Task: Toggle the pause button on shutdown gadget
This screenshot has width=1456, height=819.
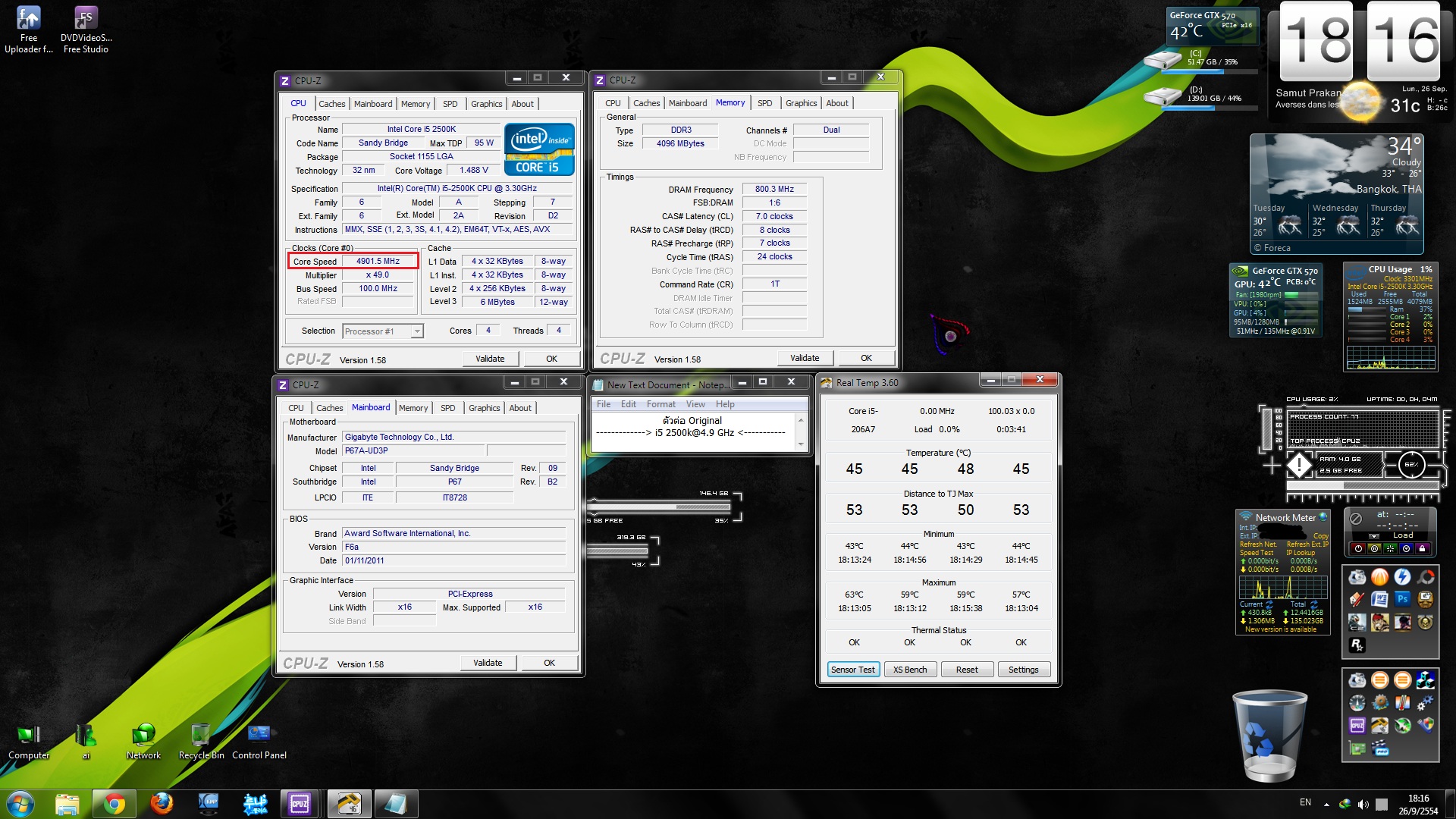Action: point(1374,548)
